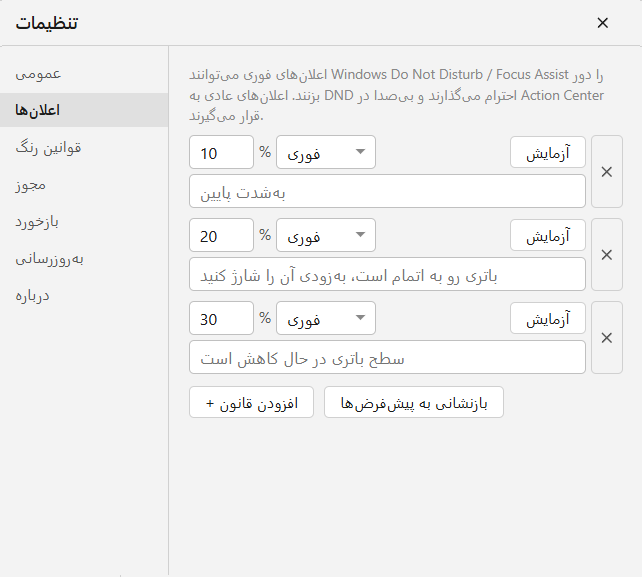Click the افزودن قانون + button

click(x=251, y=403)
